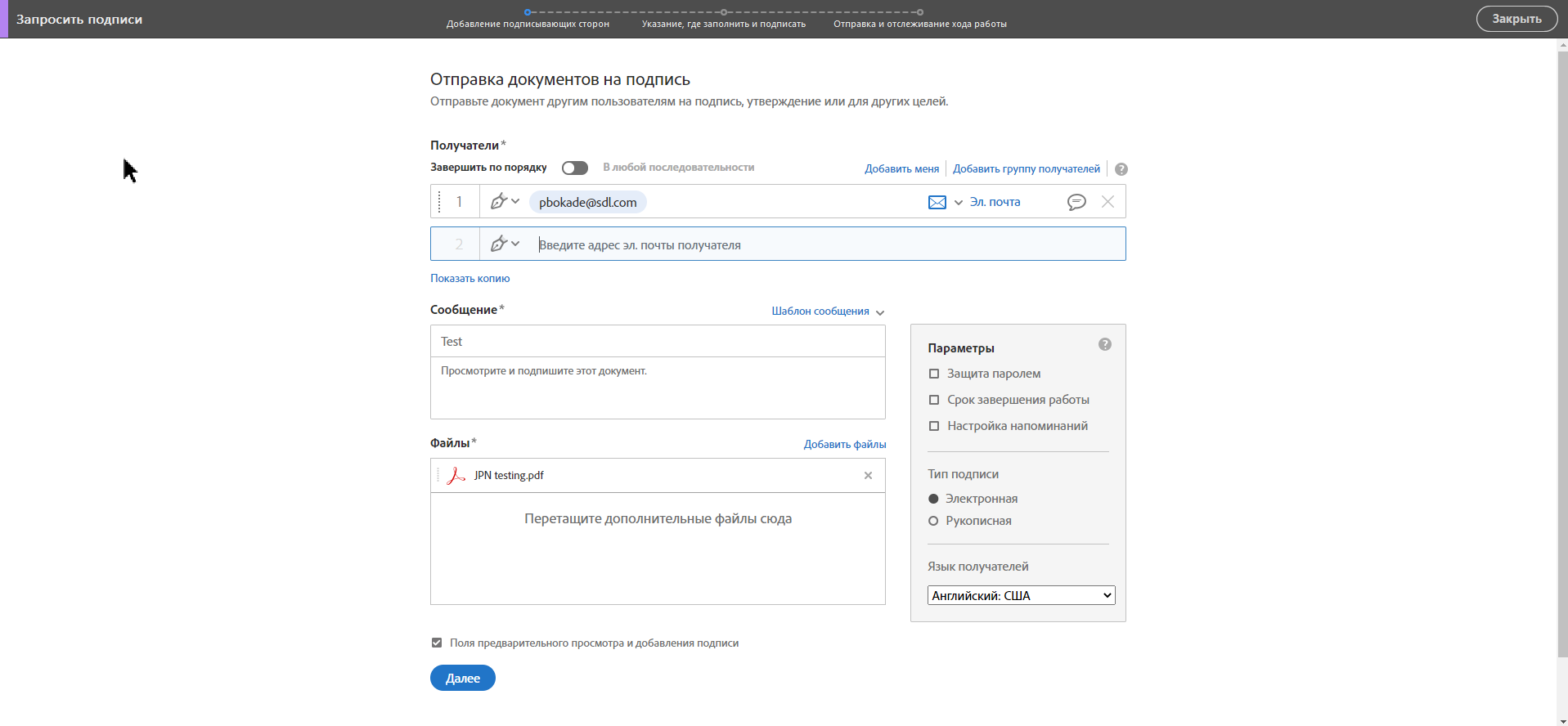Open the Язык получателей language dropdown
The width and height of the screenshot is (1568, 726).
(1021, 595)
